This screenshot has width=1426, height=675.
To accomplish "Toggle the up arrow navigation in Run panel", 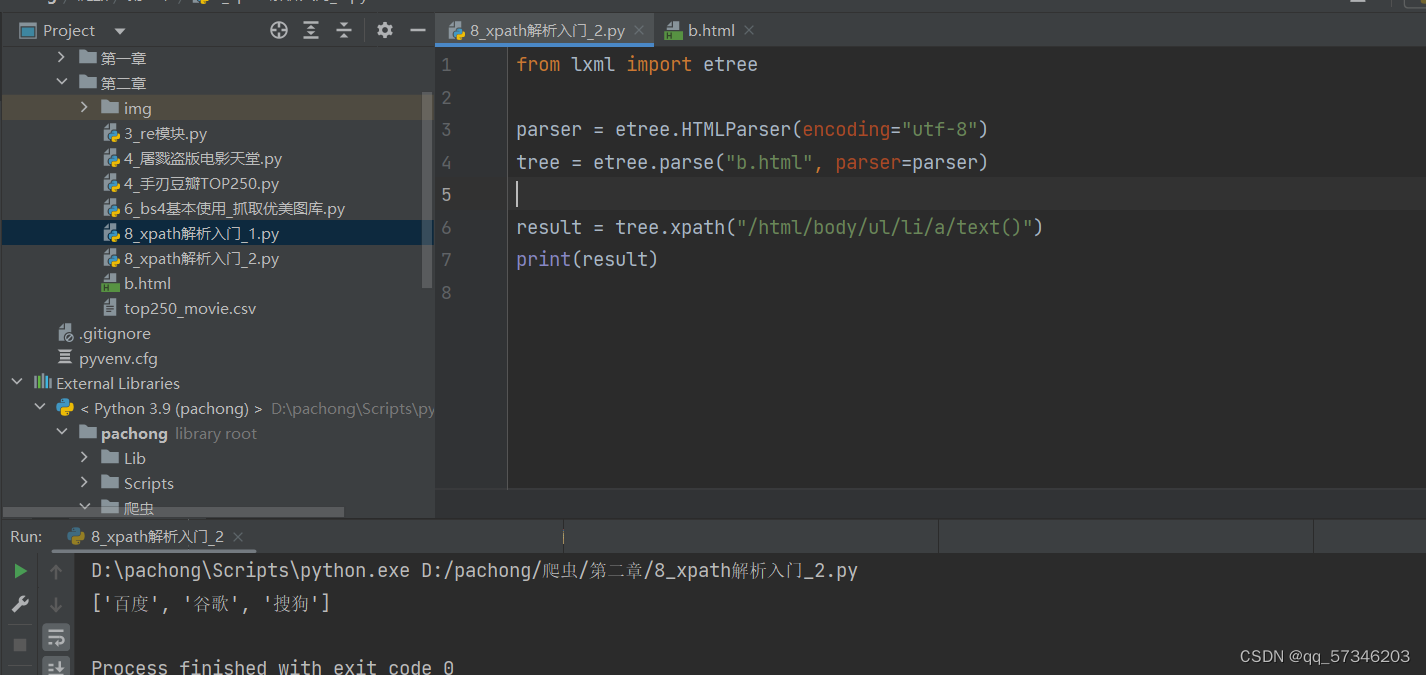I will [x=55, y=570].
